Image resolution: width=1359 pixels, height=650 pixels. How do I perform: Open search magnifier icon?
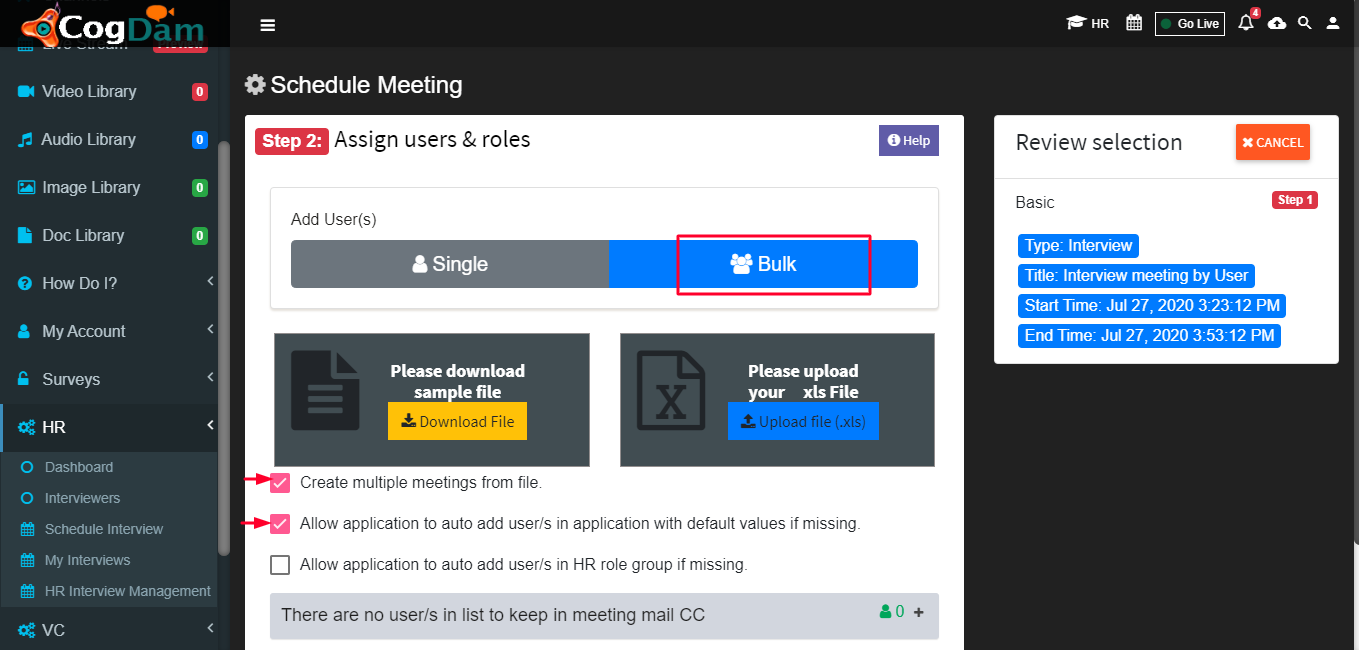point(1305,23)
